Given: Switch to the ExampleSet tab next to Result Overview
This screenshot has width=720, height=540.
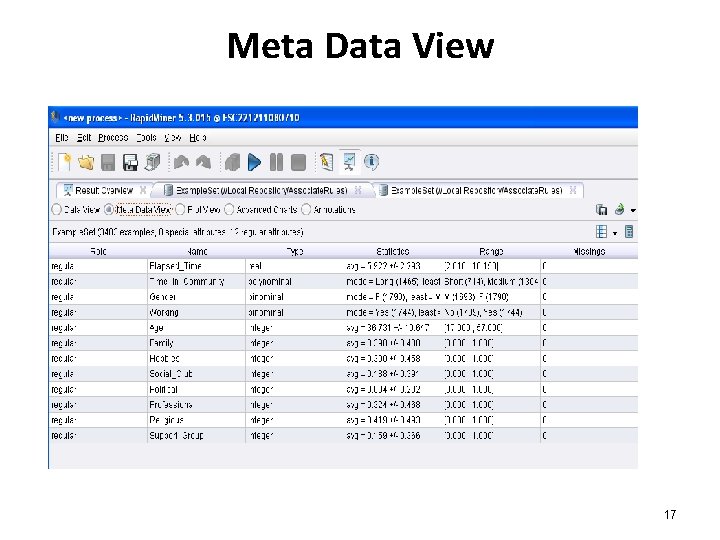Looking at the screenshot, I should (x=262, y=190).
